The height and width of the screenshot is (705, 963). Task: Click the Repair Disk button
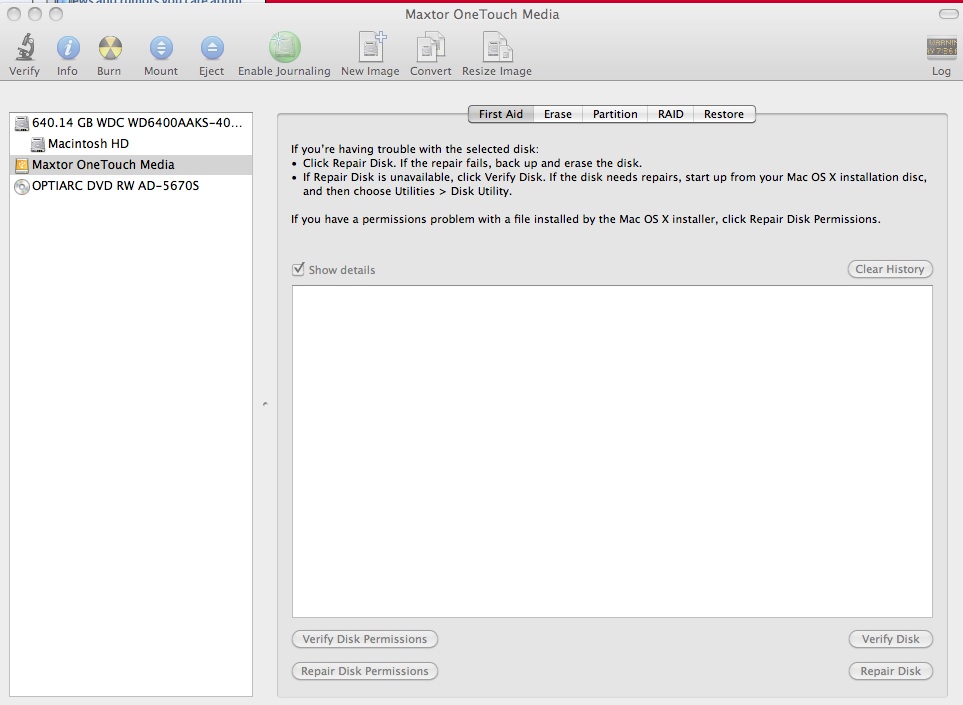pyautogui.click(x=891, y=671)
